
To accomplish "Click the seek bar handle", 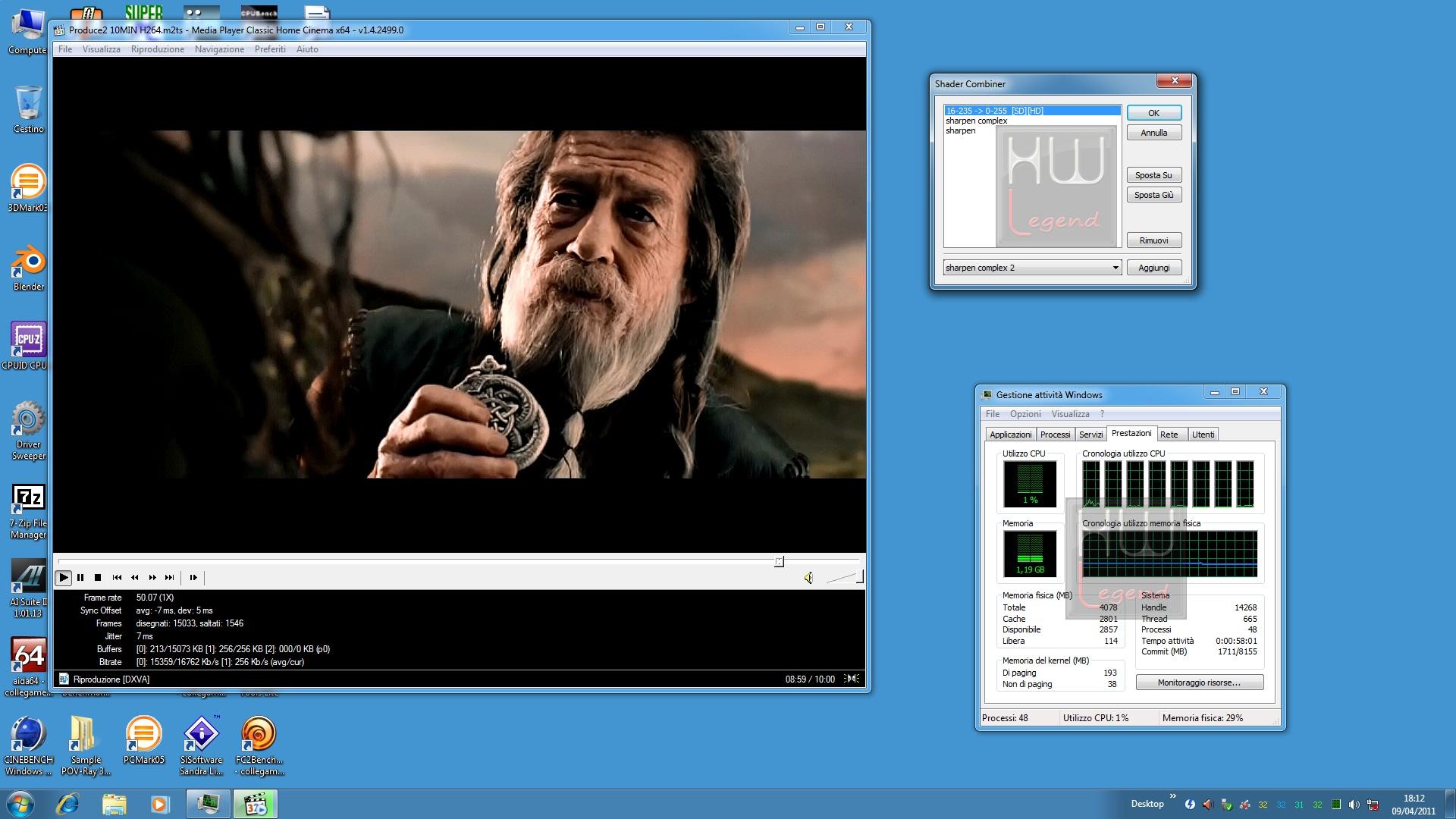I will 779,561.
